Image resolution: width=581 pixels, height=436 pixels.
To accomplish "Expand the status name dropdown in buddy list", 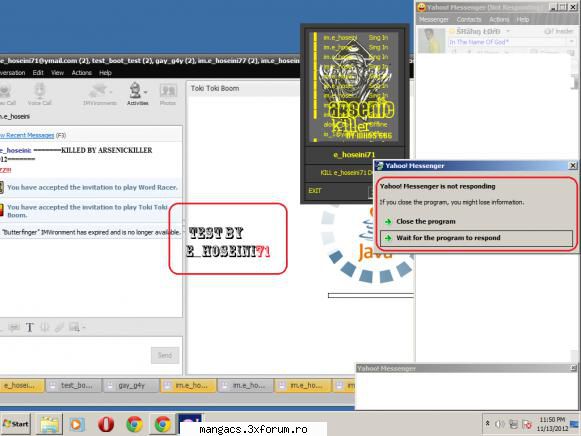I will coord(508,31).
